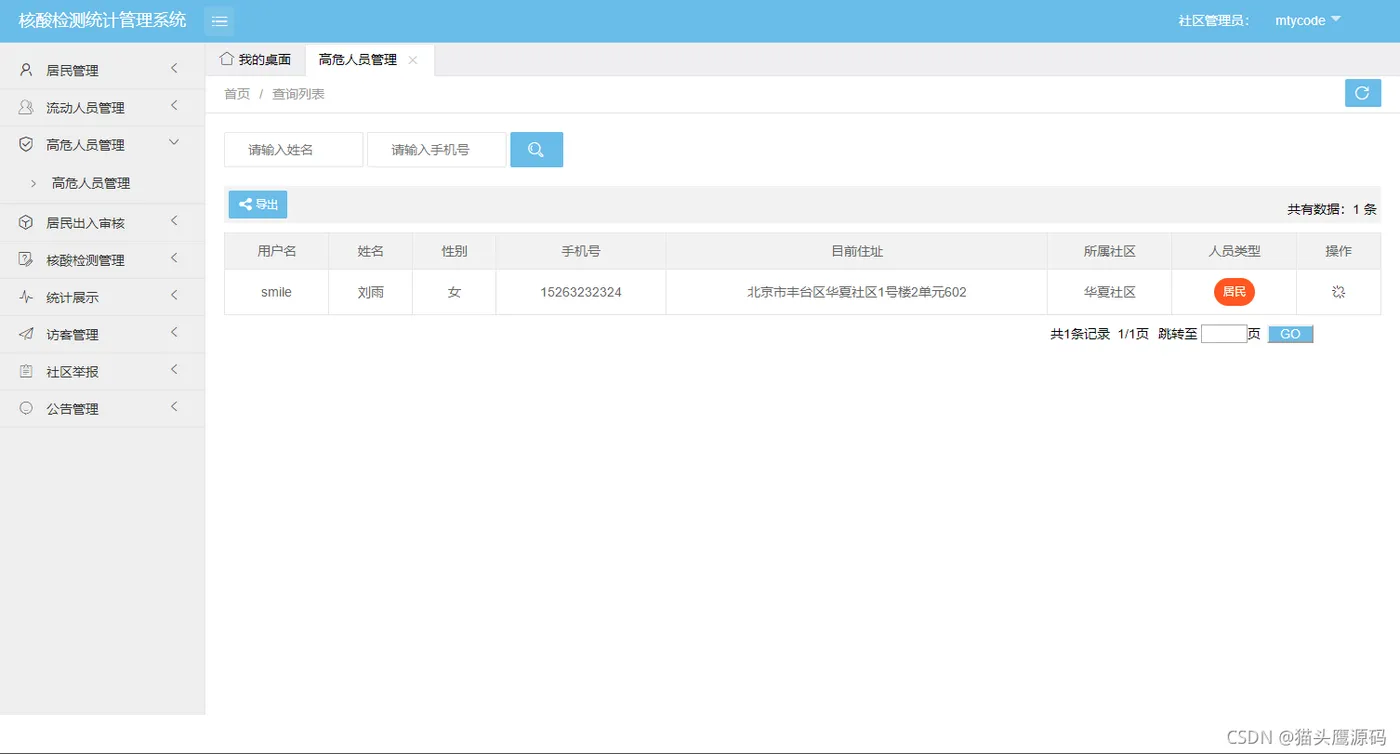Close the 高危人员管理 tab
Screen dimensions: 1400x754
413,60
